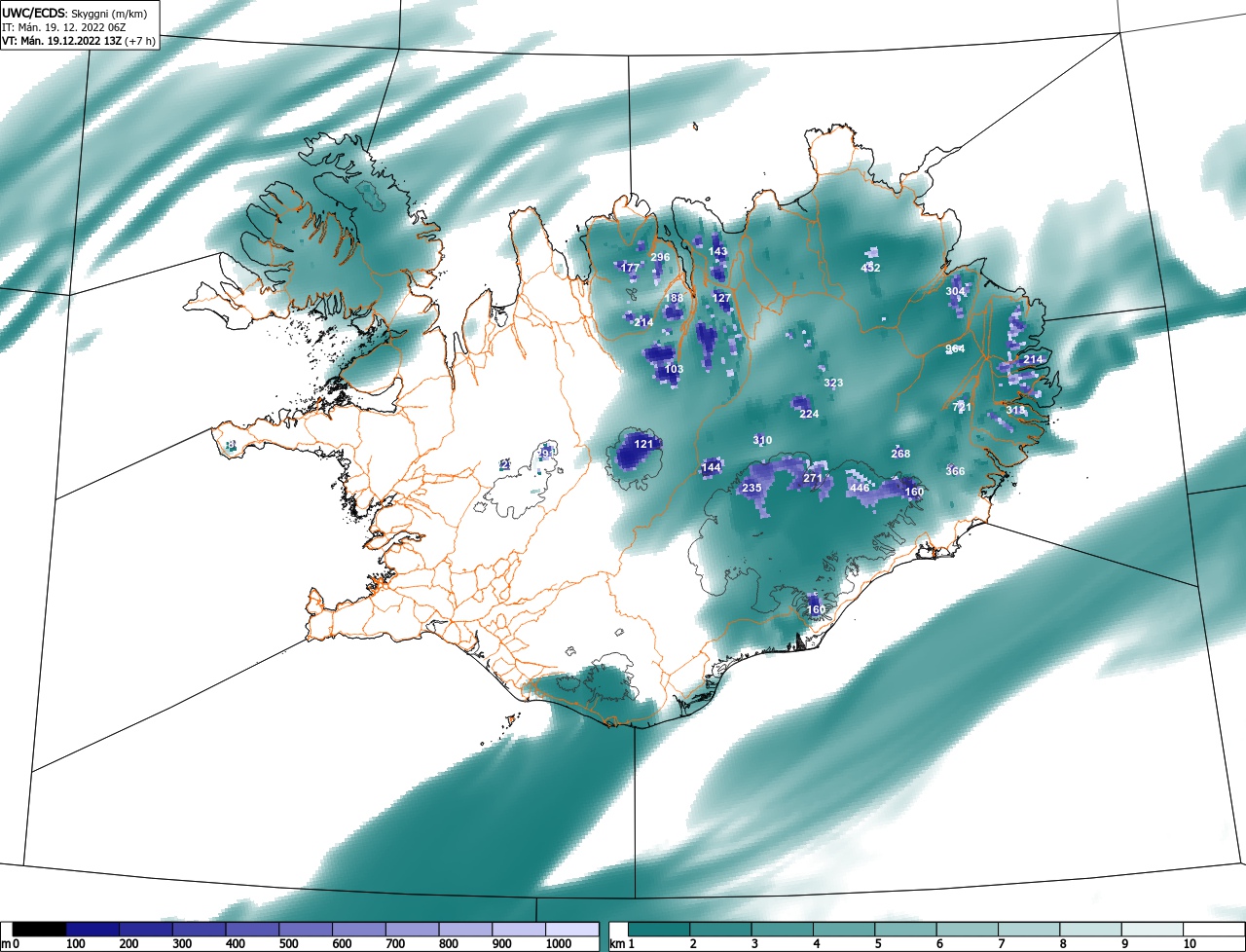Click the visibility value 224
The height and width of the screenshot is (952, 1246).
(x=809, y=414)
